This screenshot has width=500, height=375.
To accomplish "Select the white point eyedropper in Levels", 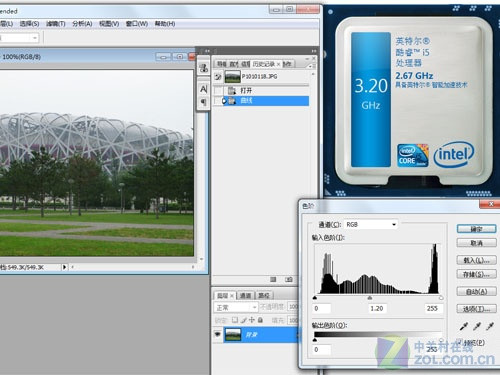I will (x=490, y=326).
